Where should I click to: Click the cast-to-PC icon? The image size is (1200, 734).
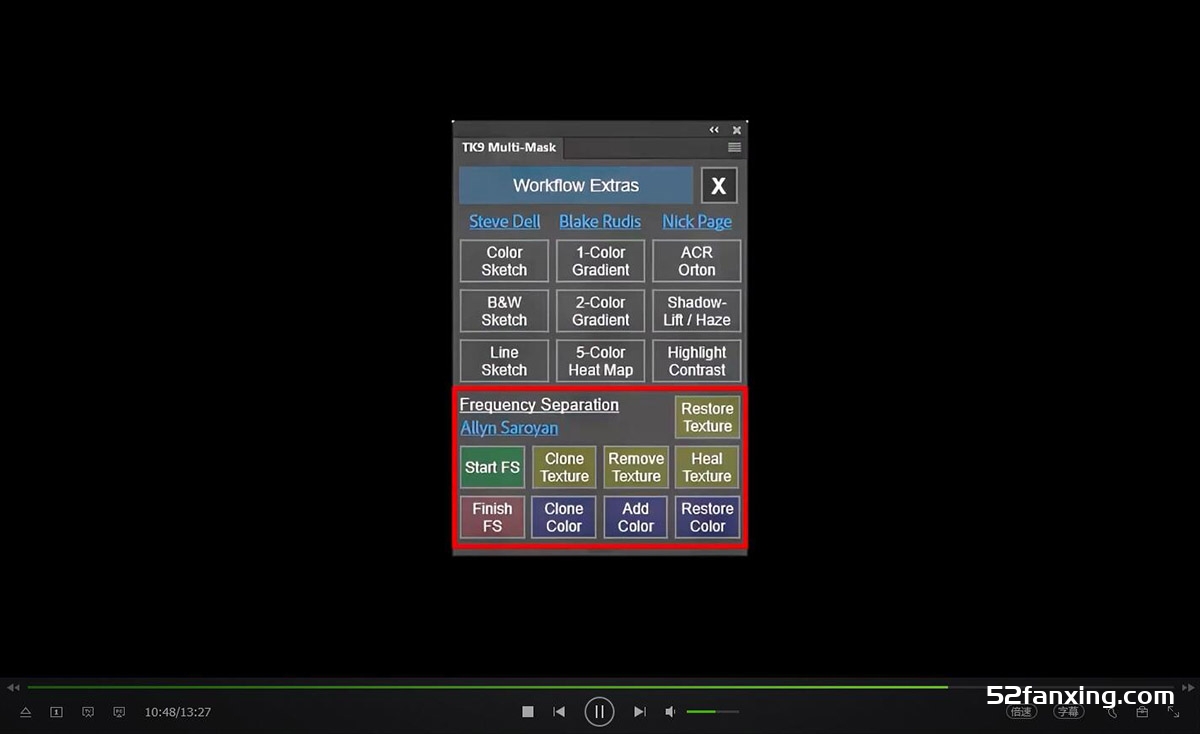[x=119, y=712]
